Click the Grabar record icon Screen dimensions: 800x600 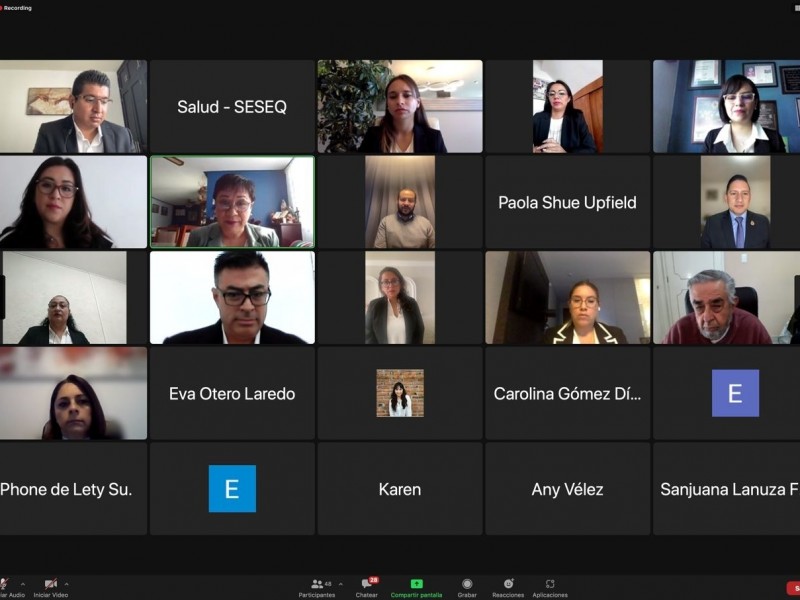coord(467,584)
